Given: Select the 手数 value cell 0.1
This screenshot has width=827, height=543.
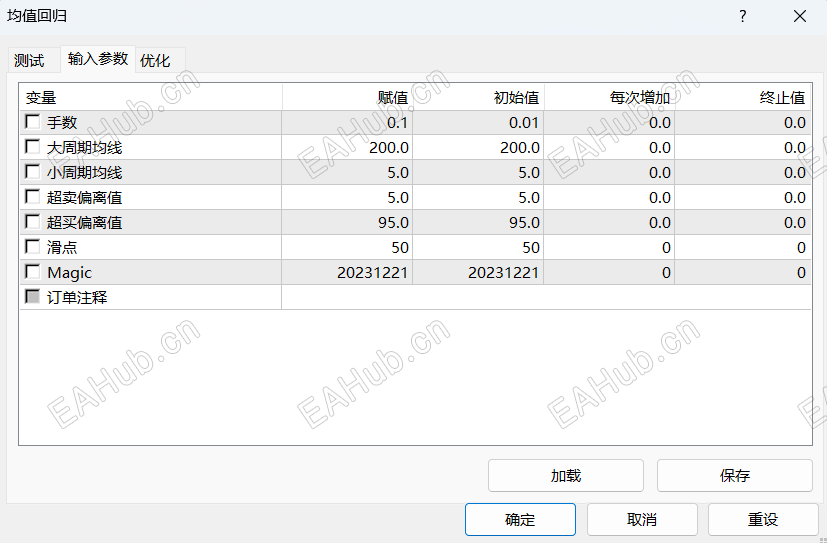Looking at the screenshot, I should (x=347, y=122).
